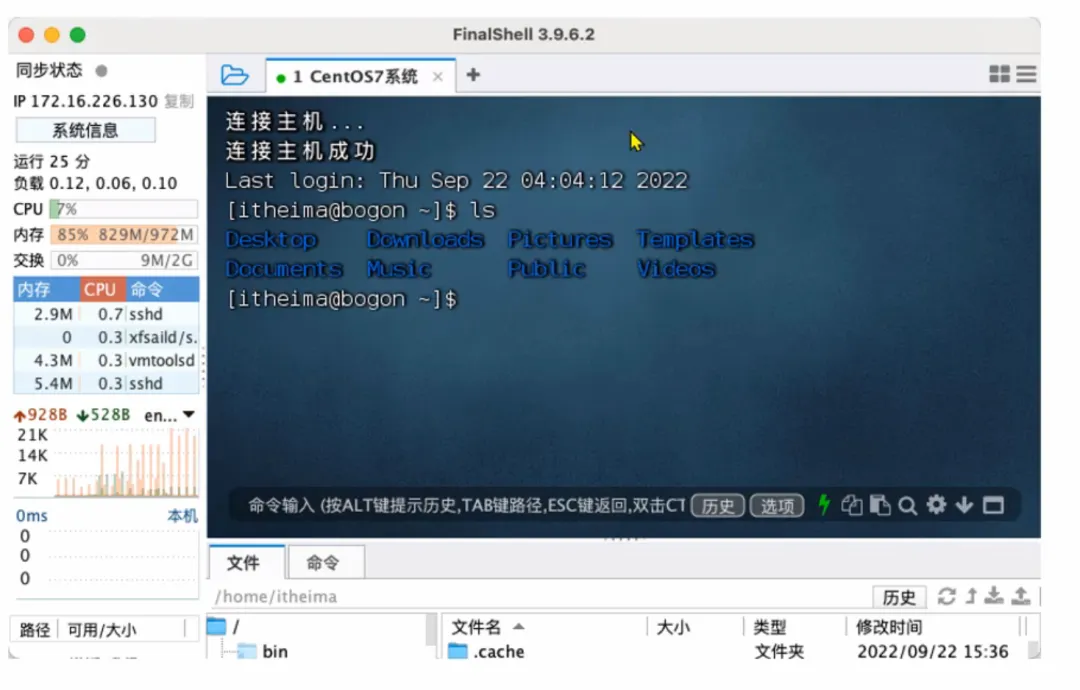
Task: Click the 可用/大小 column header
Action: (102, 630)
